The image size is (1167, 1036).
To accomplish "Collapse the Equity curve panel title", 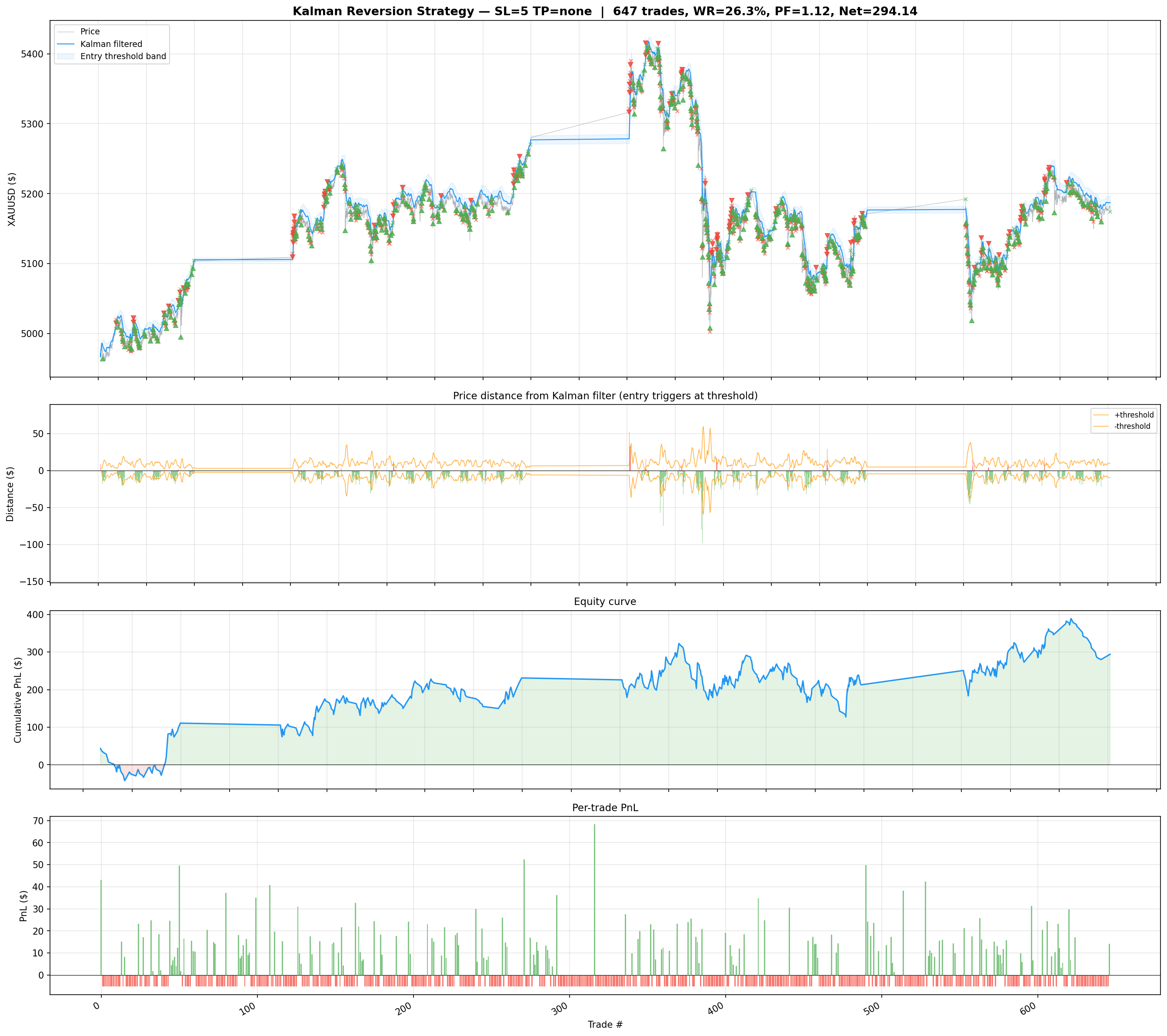I will coord(606,601).
